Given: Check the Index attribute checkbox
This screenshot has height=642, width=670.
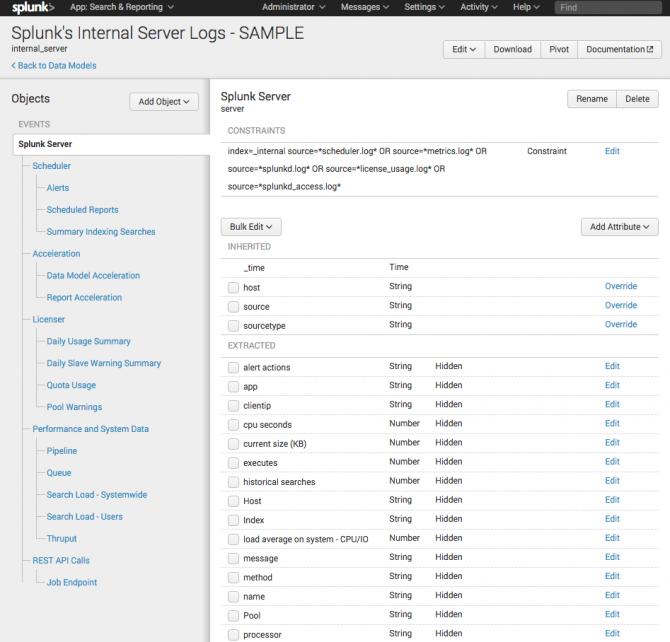Looking at the screenshot, I should click(x=233, y=520).
